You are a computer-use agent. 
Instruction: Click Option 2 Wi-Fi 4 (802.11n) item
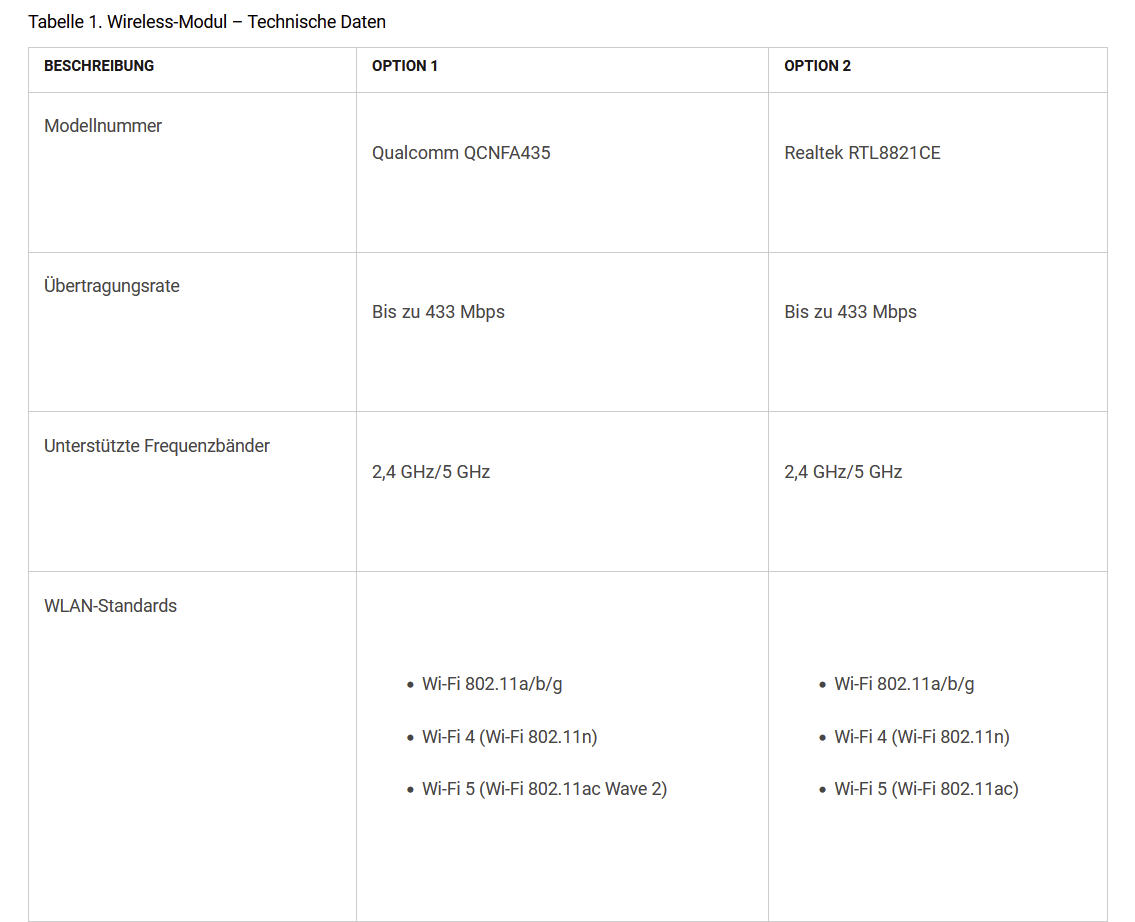pos(921,737)
